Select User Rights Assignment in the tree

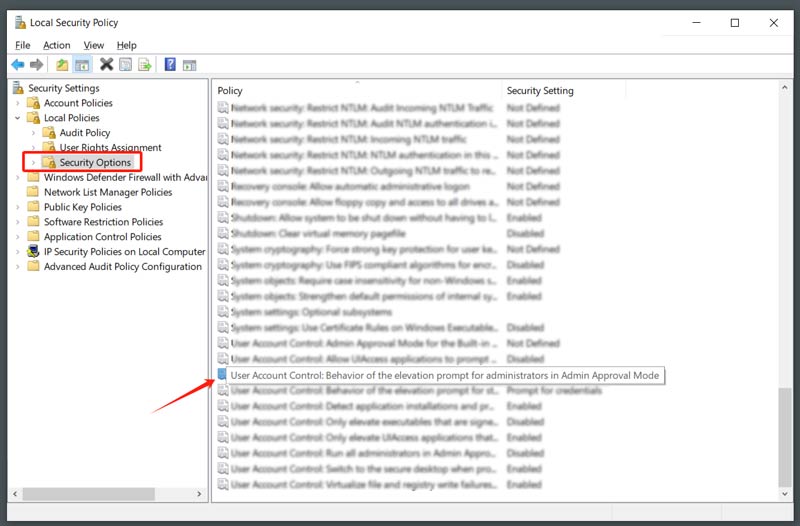tap(110, 147)
